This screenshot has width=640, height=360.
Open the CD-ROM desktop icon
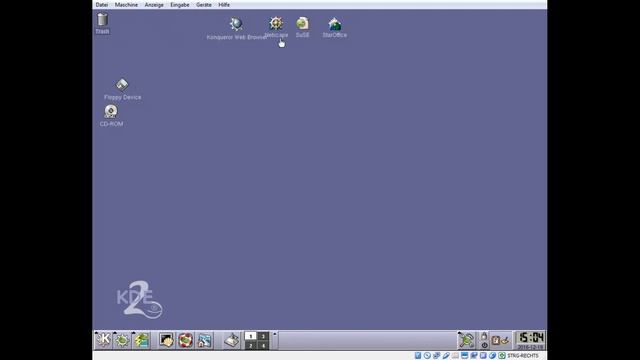point(111,116)
